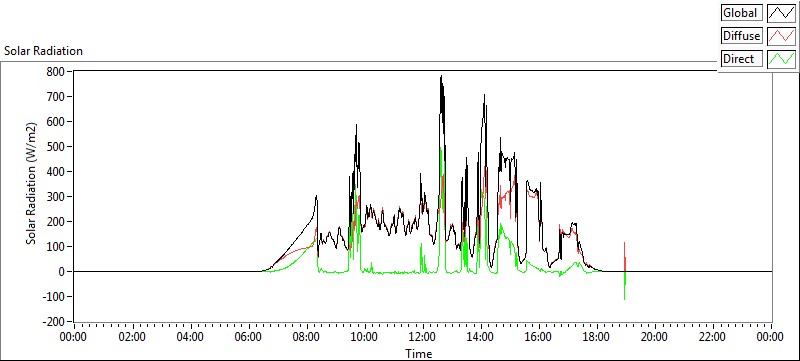Click the 800 y-axis value
This screenshot has height=361, width=800.
[56, 71]
